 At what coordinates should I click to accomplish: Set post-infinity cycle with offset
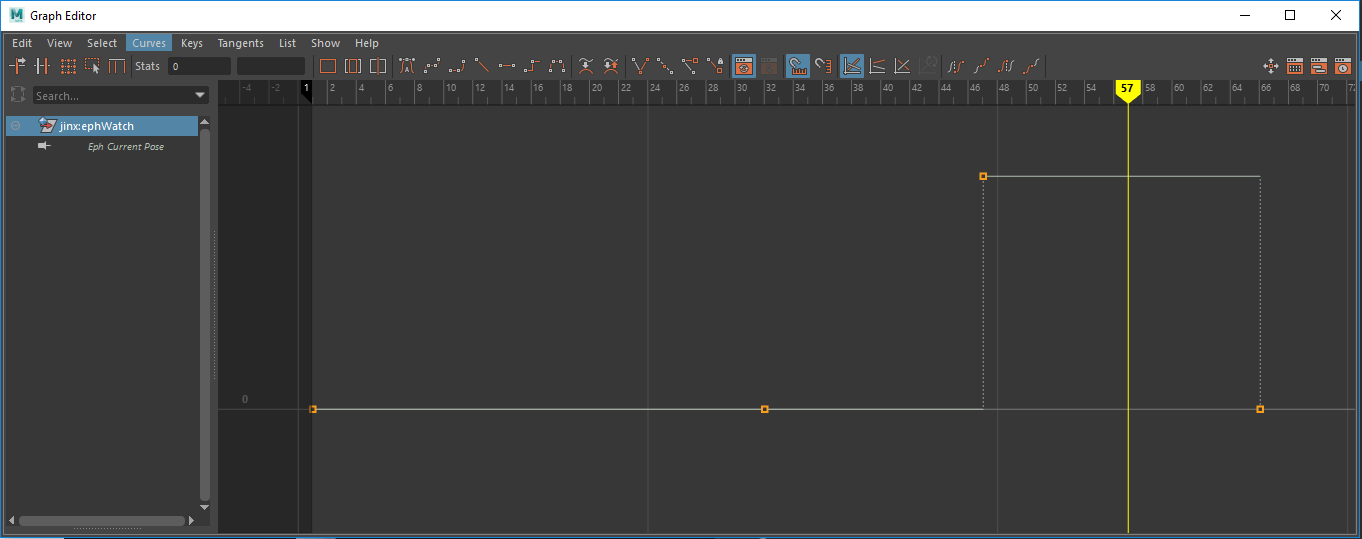1031,66
